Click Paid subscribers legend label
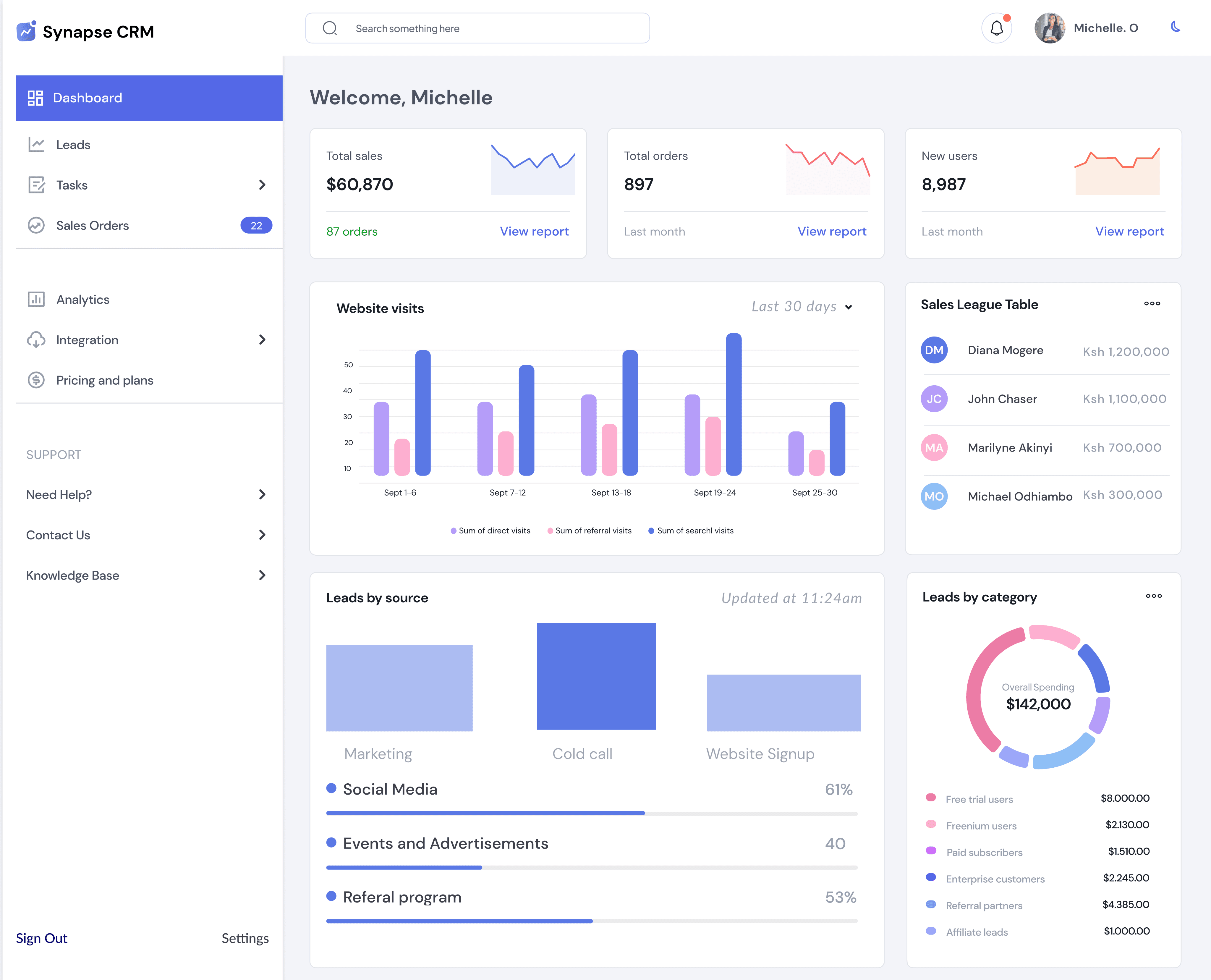The width and height of the screenshot is (1211, 980). click(x=984, y=853)
